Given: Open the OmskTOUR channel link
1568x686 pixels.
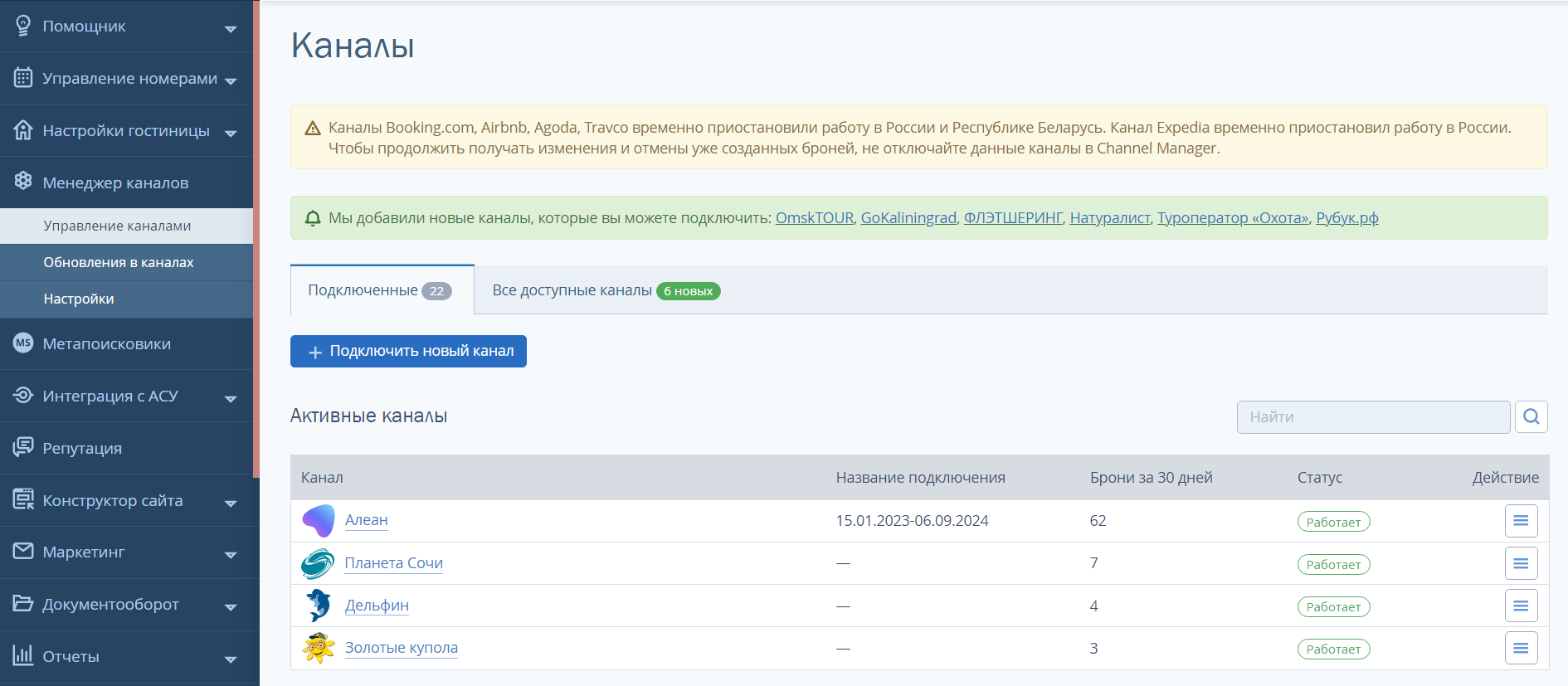Looking at the screenshot, I should pos(814,218).
